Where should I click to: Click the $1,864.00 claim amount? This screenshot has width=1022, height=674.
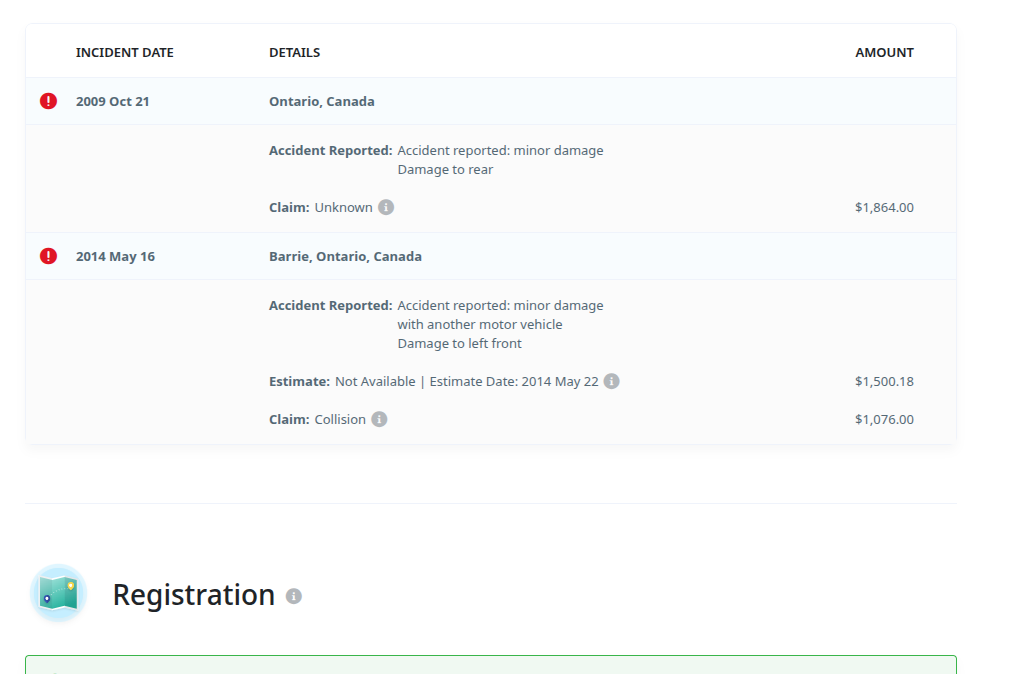coord(884,207)
